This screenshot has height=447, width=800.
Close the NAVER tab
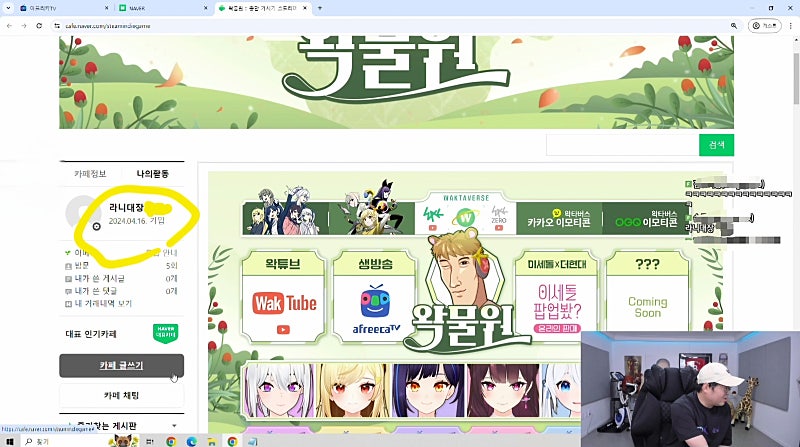tap(206, 8)
